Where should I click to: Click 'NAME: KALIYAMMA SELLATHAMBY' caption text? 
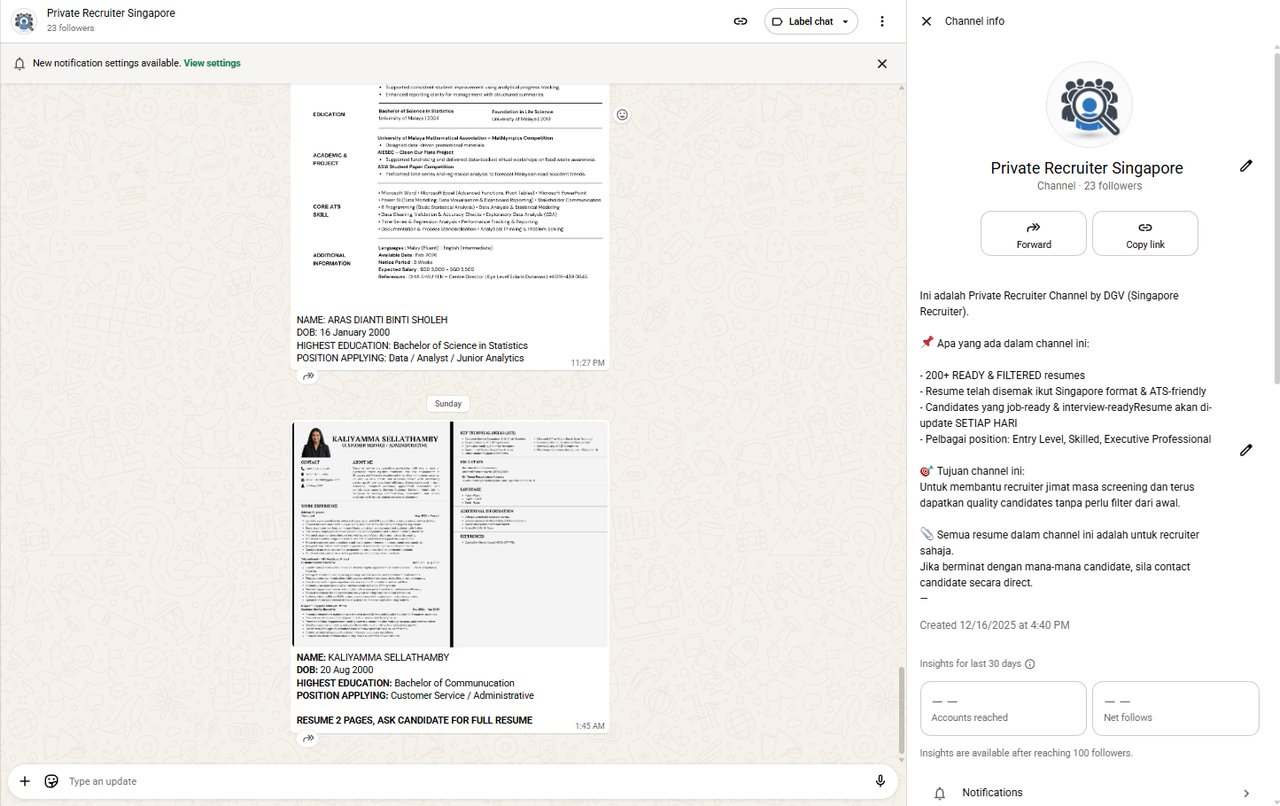(x=373, y=658)
